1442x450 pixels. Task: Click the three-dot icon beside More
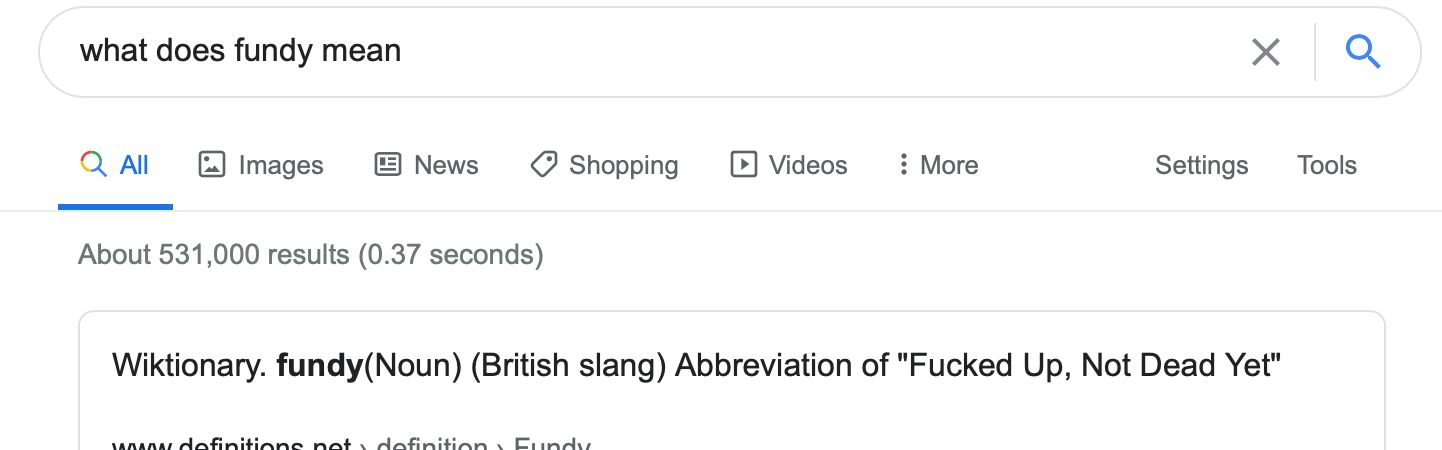[x=903, y=165]
